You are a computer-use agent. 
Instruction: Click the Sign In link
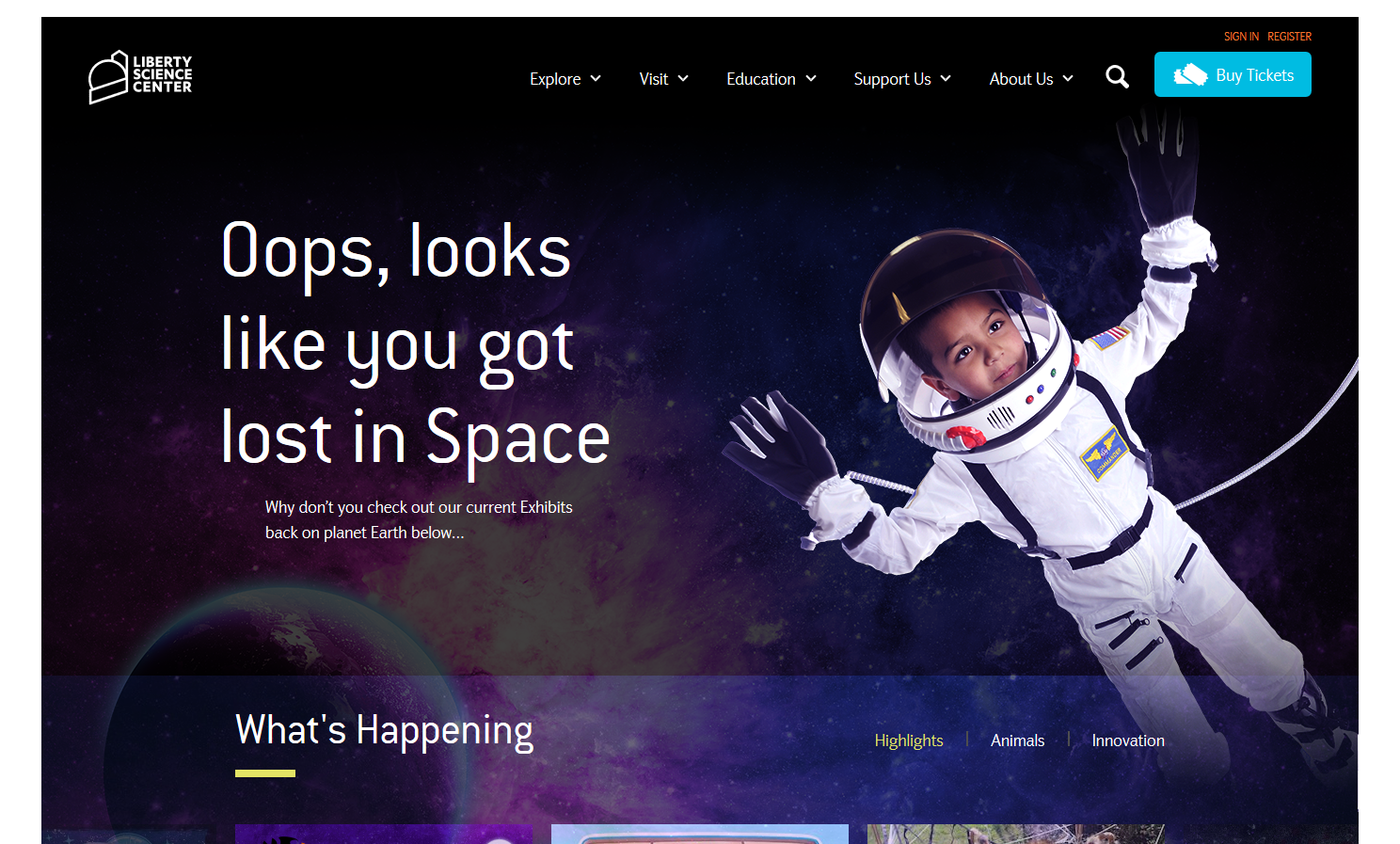pyautogui.click(x=1241, y=37)
